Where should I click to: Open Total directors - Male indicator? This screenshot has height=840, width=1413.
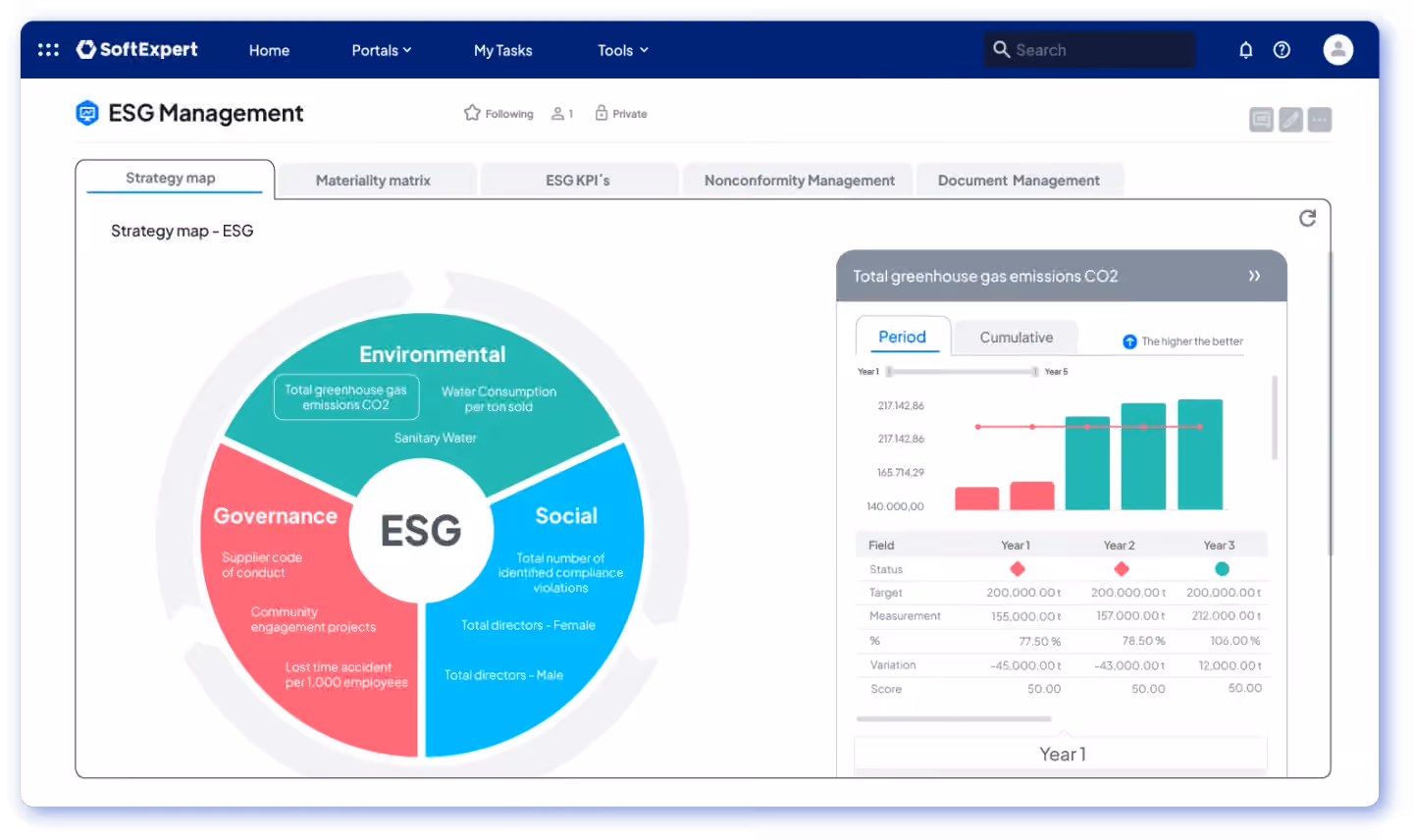tap(503, 675)
